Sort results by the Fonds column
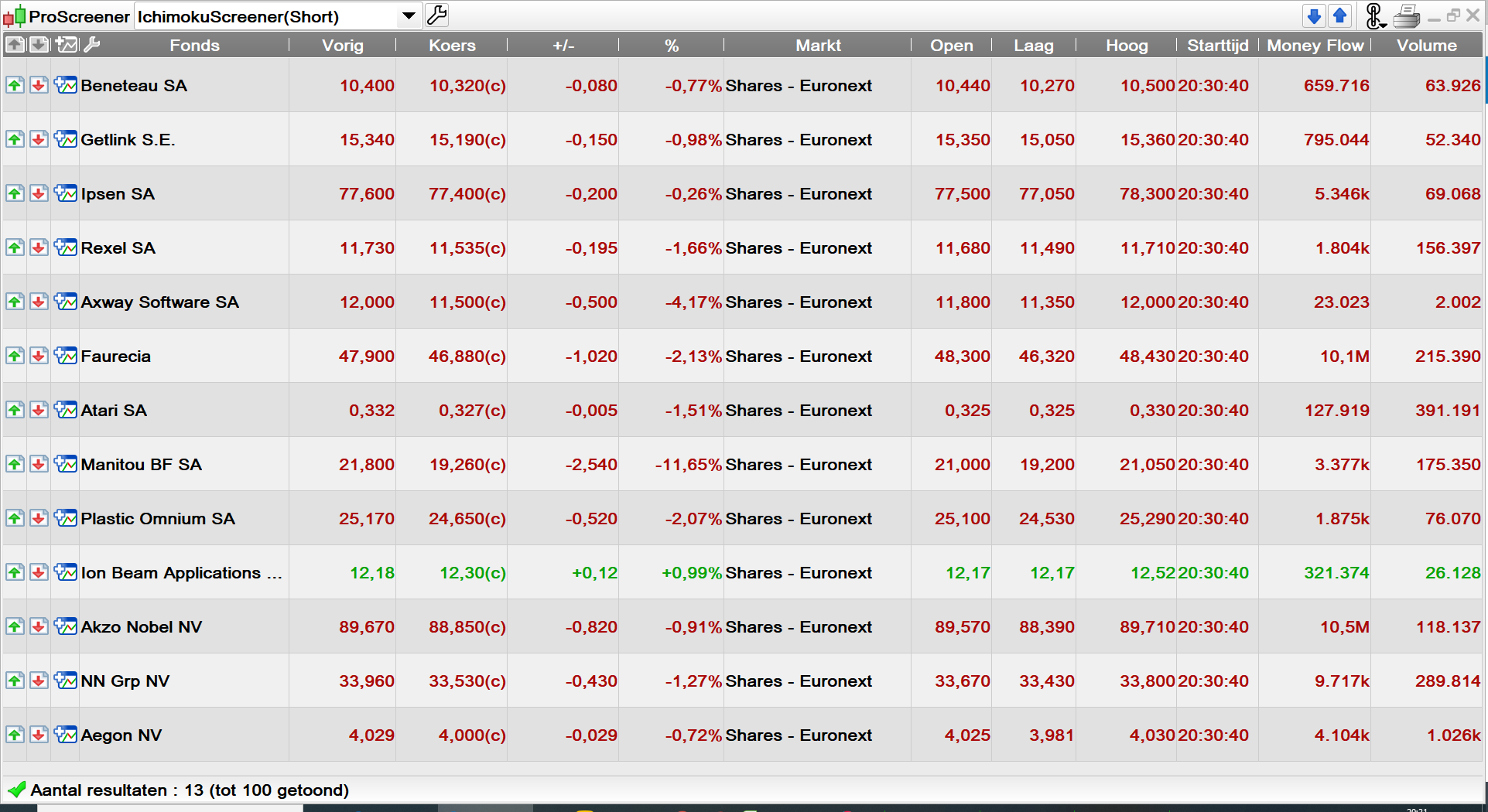1488x812 pixels. 195,46
